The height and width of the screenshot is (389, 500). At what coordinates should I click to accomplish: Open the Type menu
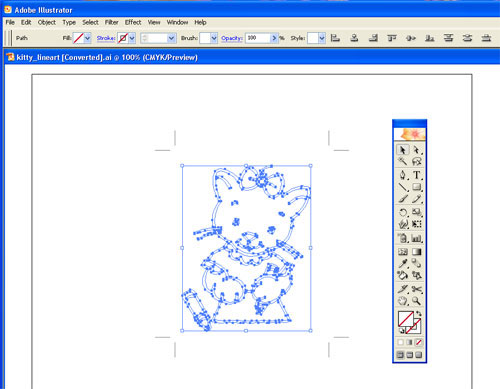pyautogui.click(x=69, y=22)
